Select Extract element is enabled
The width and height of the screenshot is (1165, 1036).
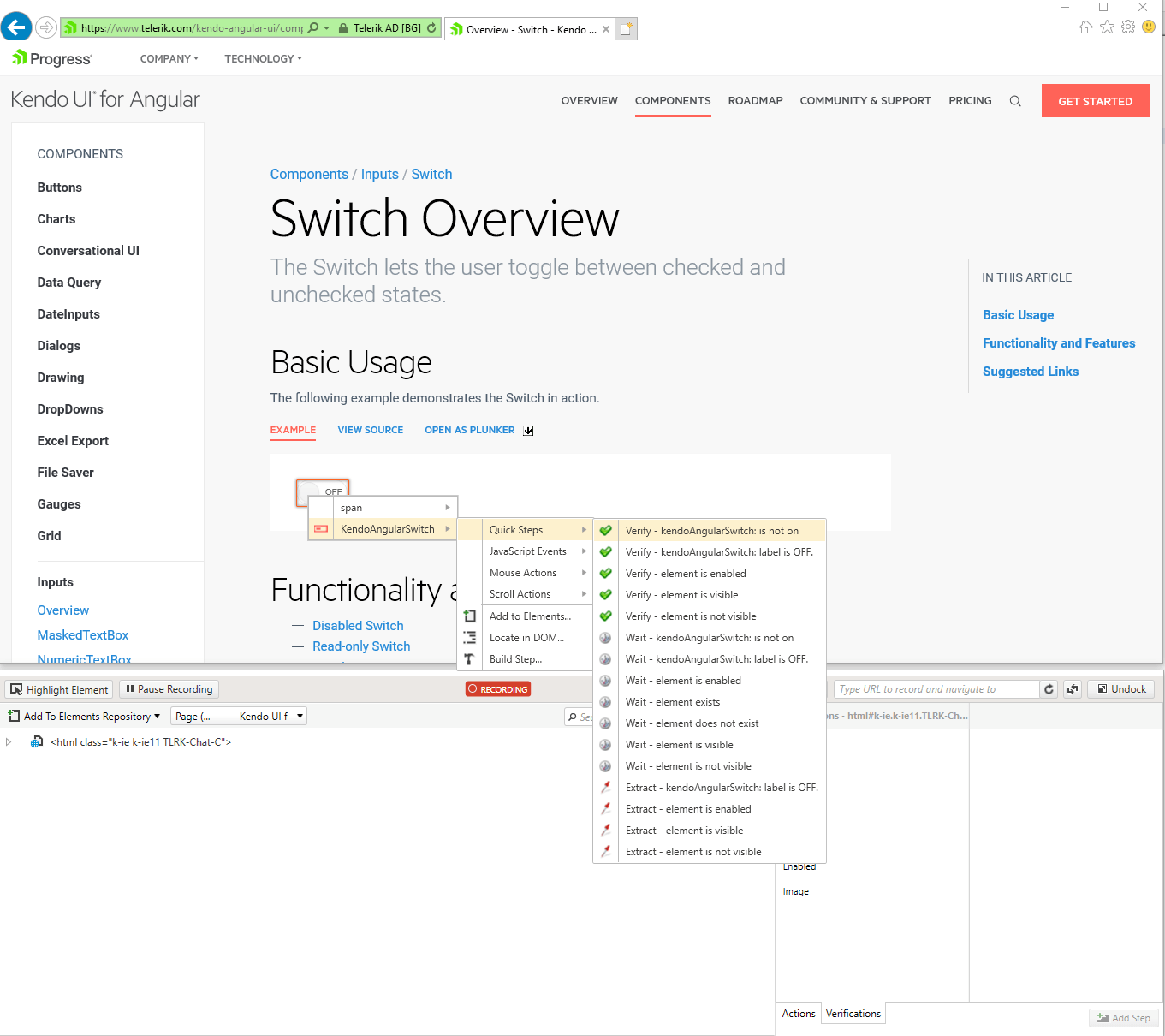click(x=711, y=809)
